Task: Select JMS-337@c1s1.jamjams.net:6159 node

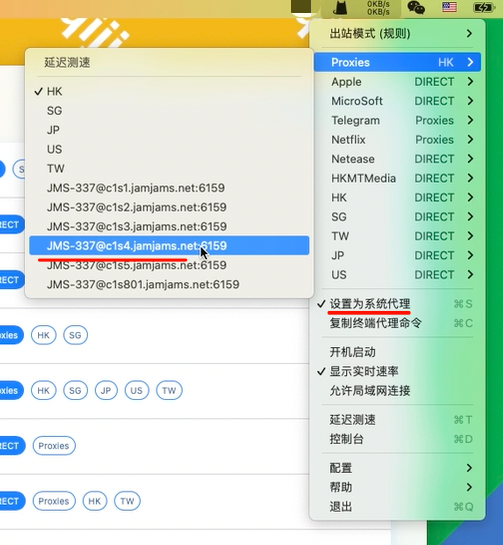Action: [x=169, y=188]
